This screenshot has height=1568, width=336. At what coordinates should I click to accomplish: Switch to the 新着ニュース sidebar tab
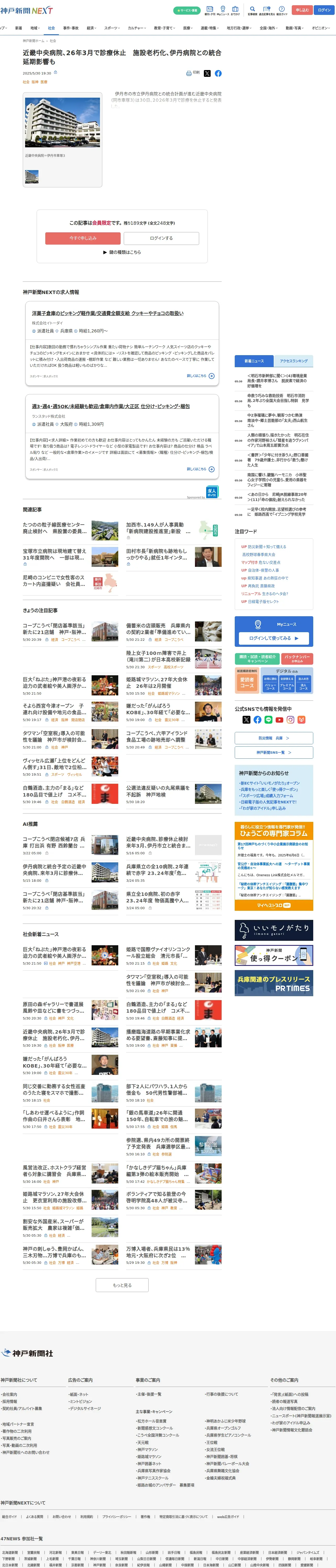pos(254,361)
